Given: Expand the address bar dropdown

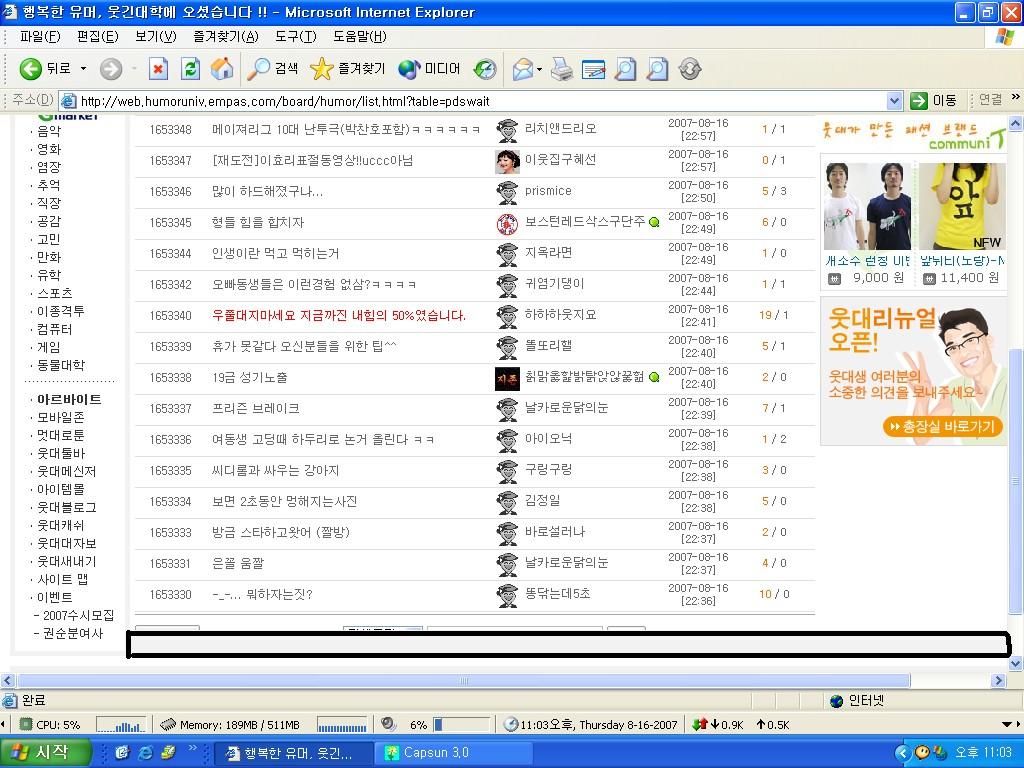Looking at the screenshot, I should (895, 101).
